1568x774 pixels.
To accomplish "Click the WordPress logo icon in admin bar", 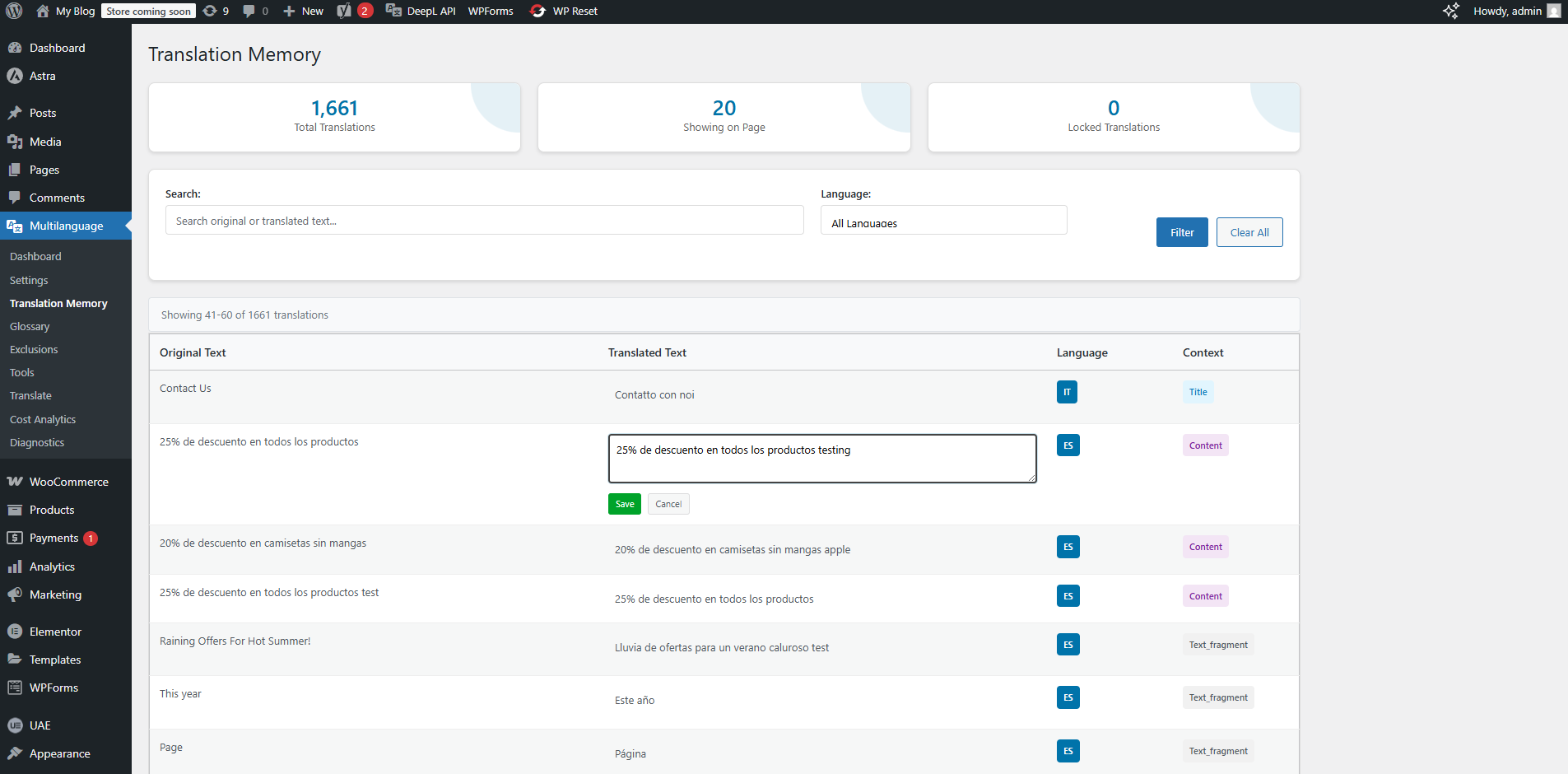I will coord(14,11).
